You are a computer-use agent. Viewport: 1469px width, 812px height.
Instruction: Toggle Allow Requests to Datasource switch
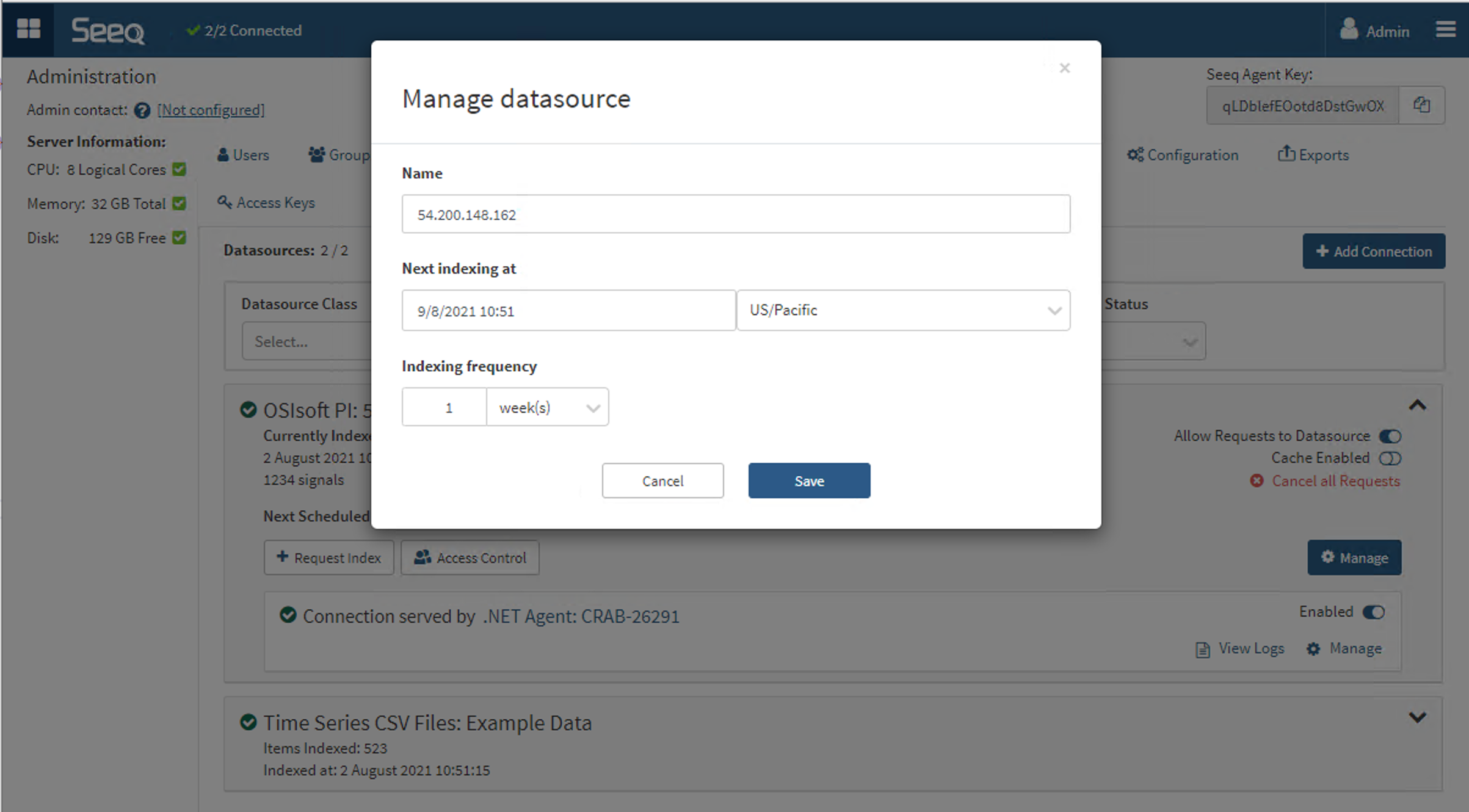pyautogui.click(x=1390, y=436)
